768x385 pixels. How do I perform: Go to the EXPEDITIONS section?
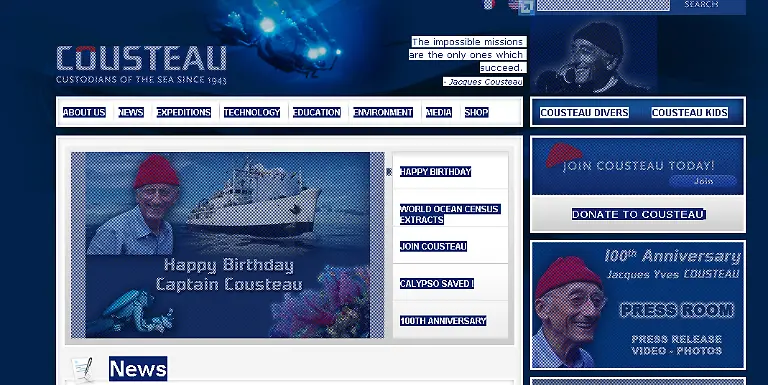pyautogui.click(x=184, y=112)
